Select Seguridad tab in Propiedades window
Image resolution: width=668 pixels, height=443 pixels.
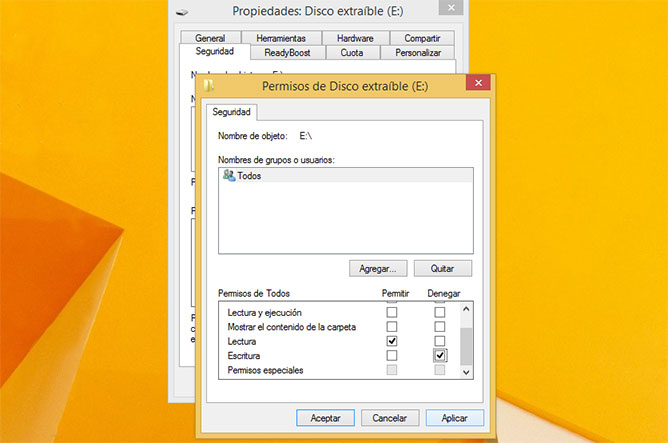[x=214, y=52]
